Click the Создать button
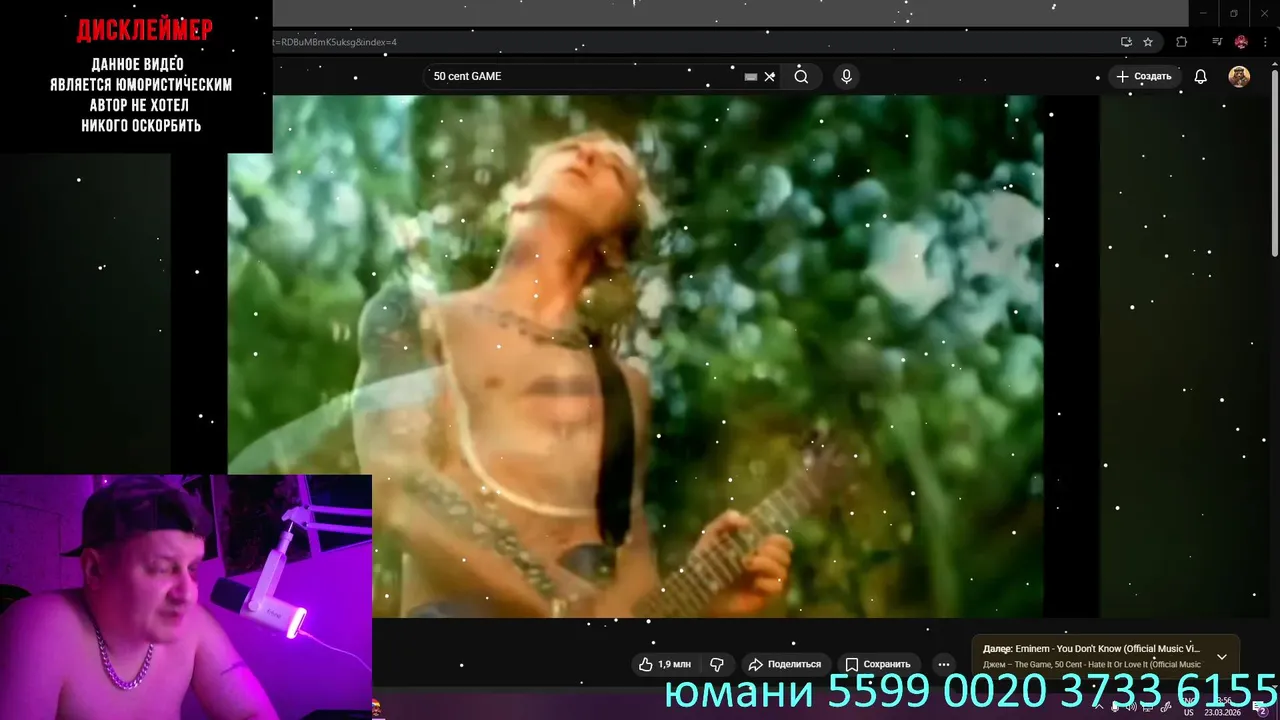The image size is (1280, 720). tap(1144, 76)
